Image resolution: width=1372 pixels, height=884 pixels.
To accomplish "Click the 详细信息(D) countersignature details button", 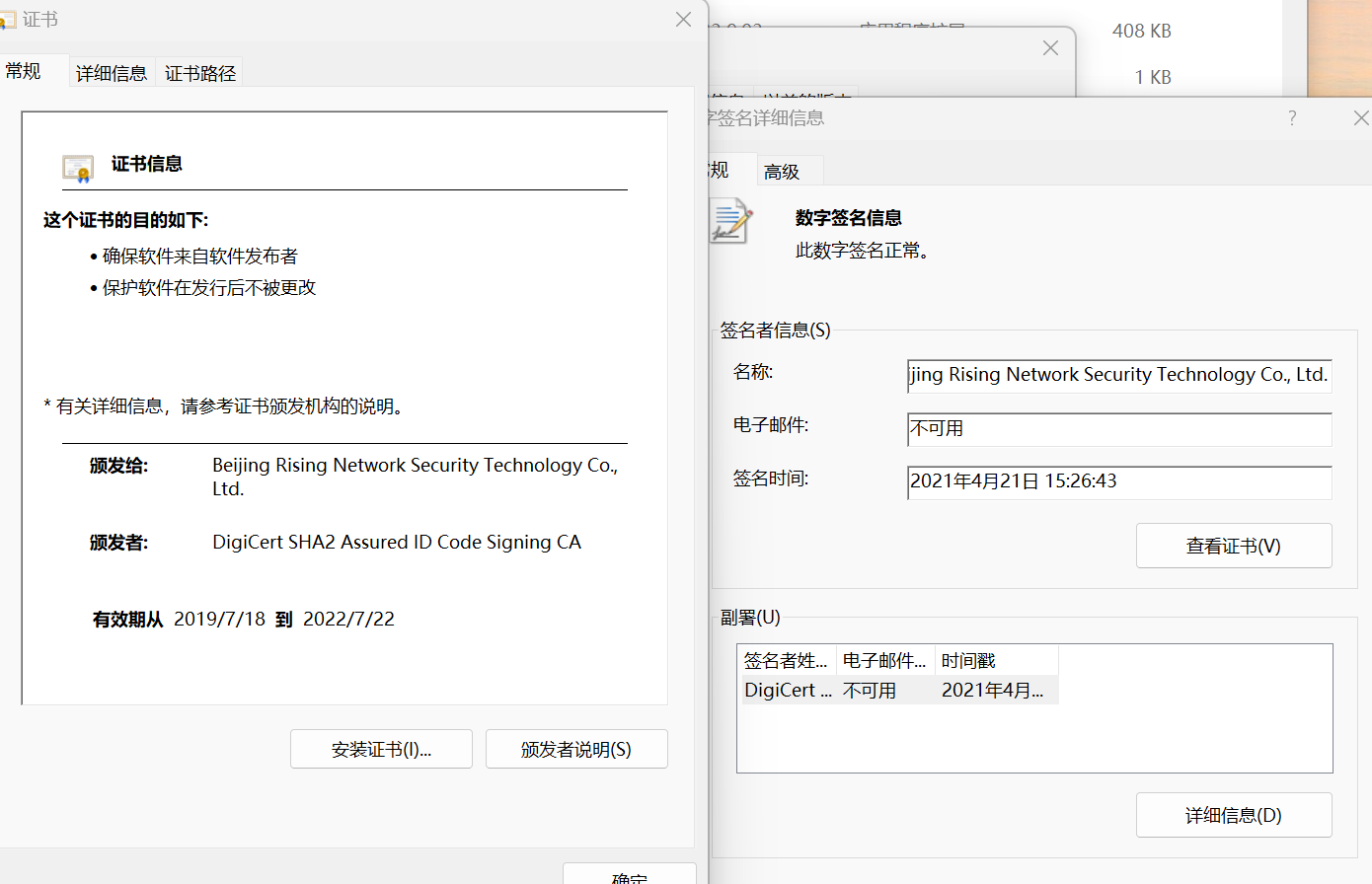I will click(1234, 815).
